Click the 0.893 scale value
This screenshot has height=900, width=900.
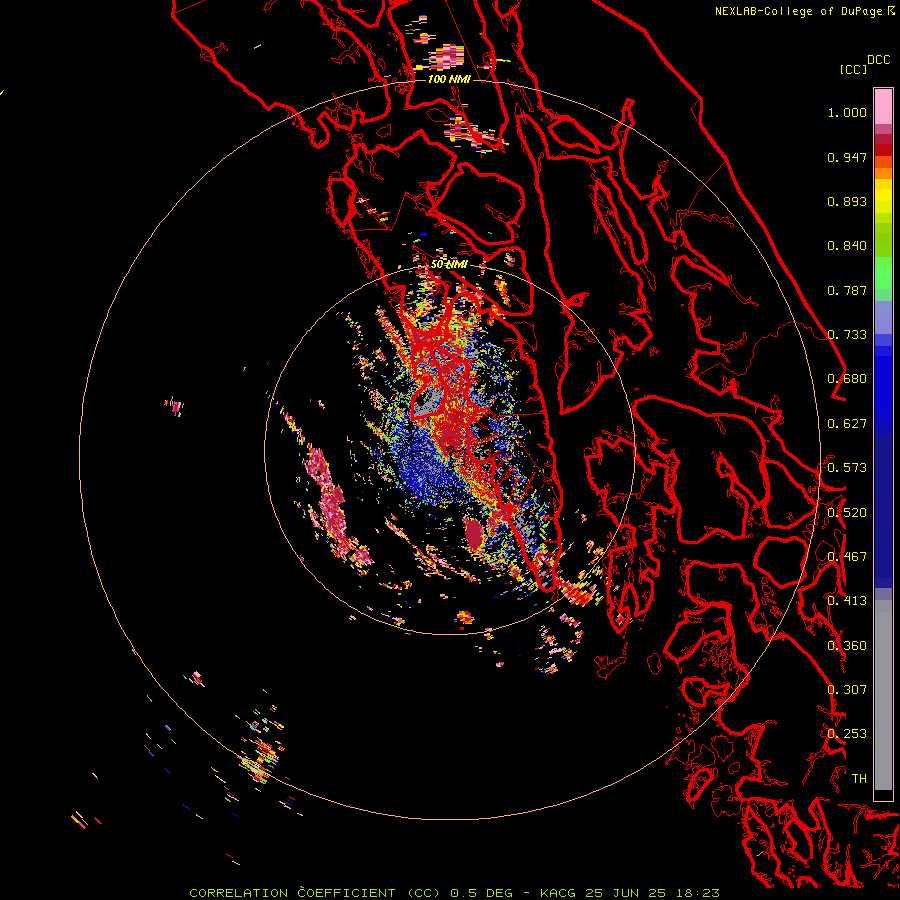point(847,201)
